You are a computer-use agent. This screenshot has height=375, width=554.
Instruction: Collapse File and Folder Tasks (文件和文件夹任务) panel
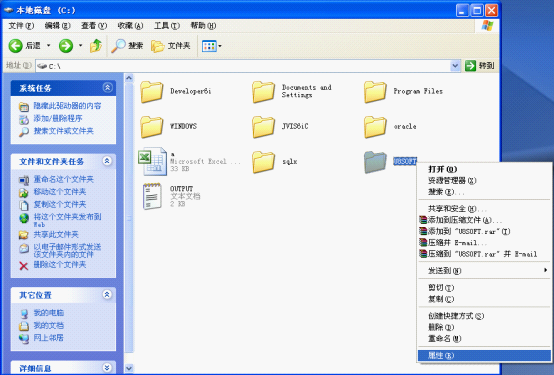click(x=107, y=161)
